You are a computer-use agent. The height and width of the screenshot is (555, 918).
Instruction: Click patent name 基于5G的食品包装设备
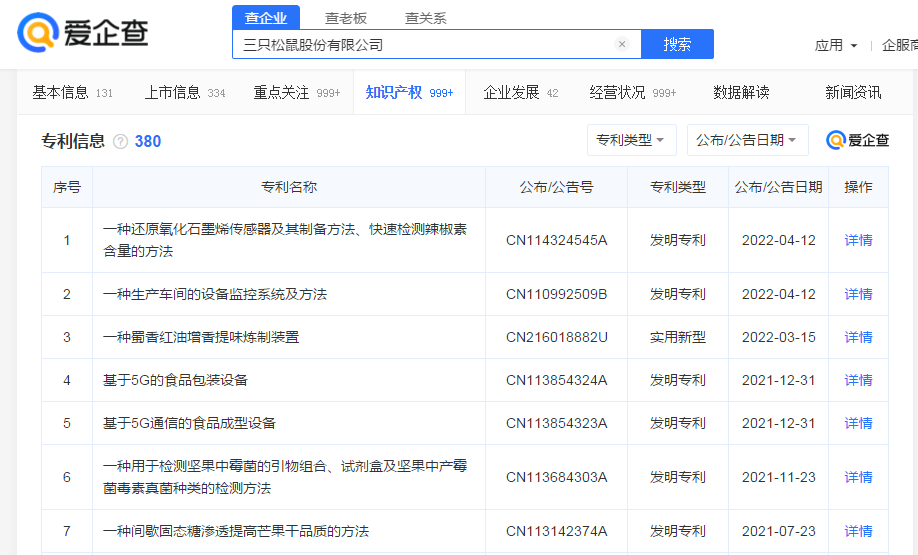point(175,380)
